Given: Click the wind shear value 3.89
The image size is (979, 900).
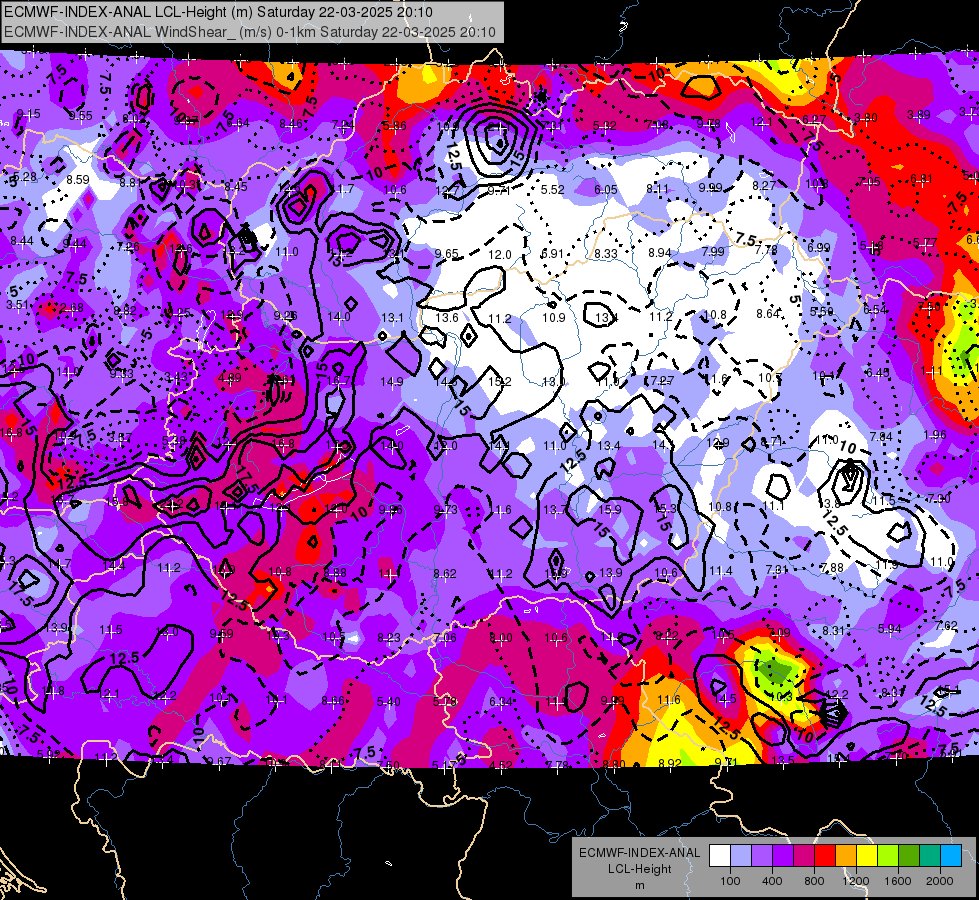Looking at the screenshot, I should coord(918,114).
